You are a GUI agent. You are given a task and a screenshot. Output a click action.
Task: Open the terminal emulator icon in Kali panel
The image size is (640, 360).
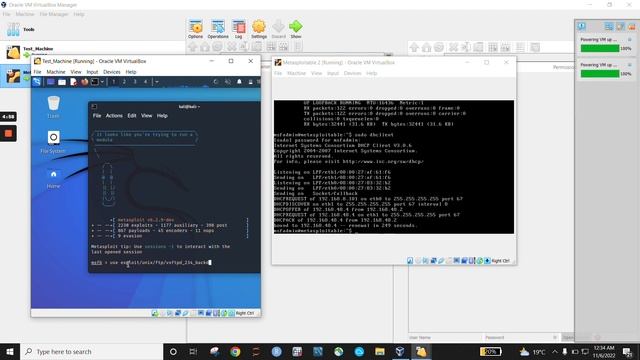pyautogui.click(x=95, y=82)
